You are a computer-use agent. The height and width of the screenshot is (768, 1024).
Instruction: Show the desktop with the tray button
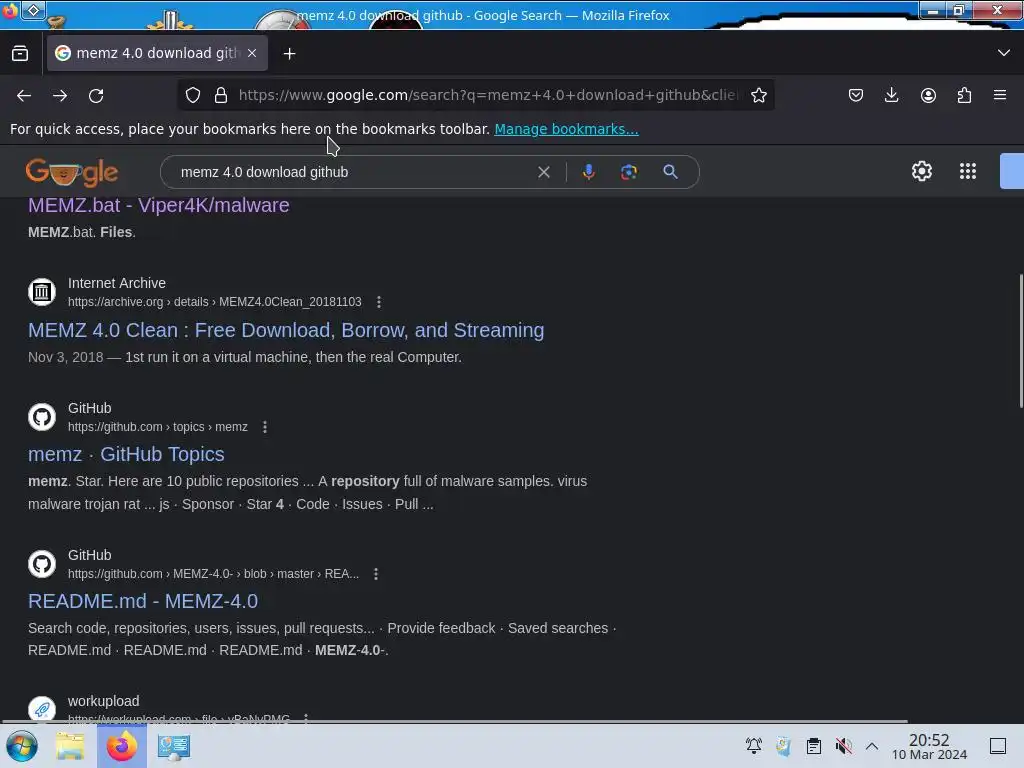pos(998,746)
